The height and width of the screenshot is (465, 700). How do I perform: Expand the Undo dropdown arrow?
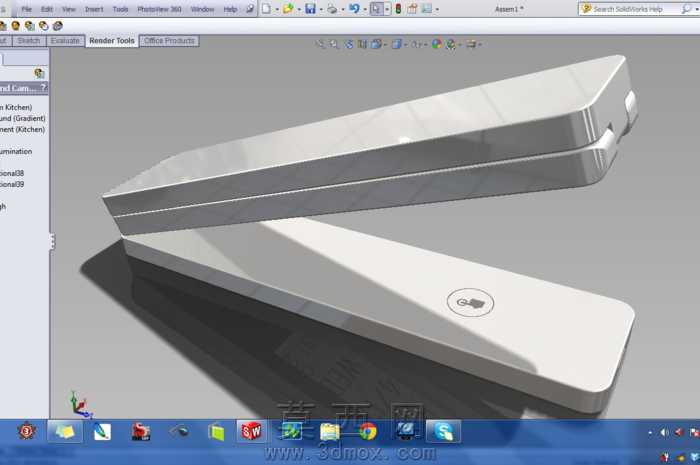pos(365,9)
